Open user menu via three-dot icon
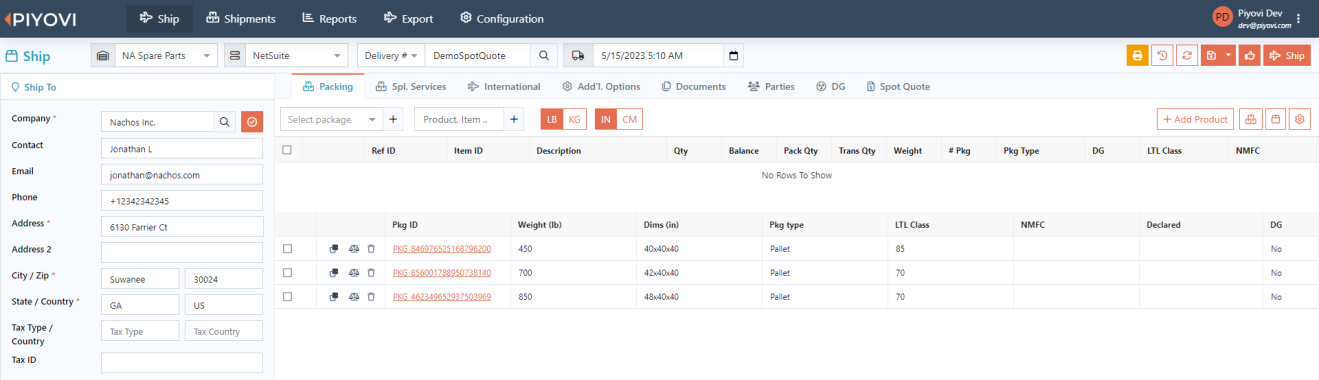Viewport: 1319px width, 380px height. [1299, 18]
